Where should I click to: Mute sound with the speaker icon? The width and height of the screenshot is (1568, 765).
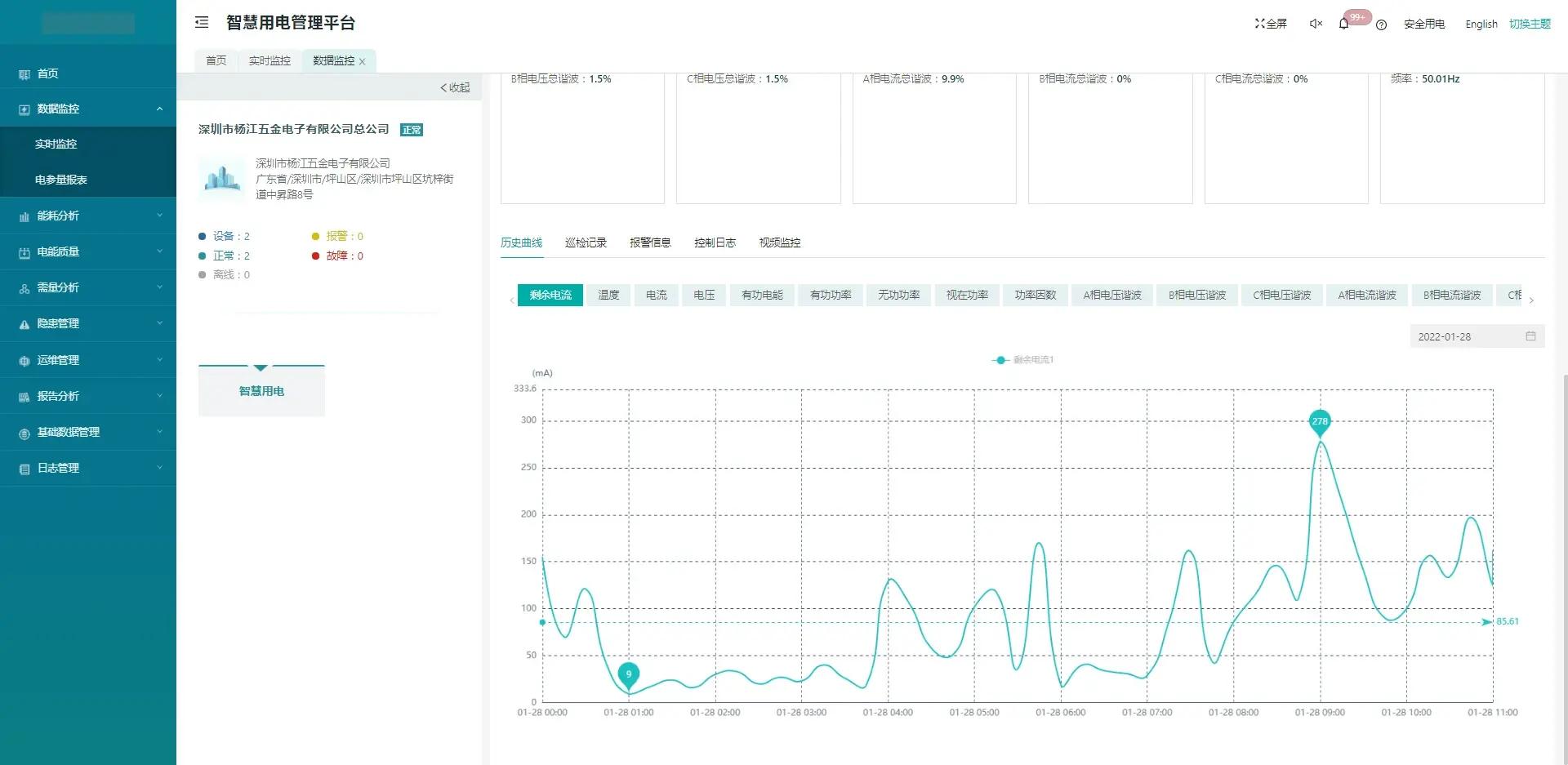click(1316, 24)
